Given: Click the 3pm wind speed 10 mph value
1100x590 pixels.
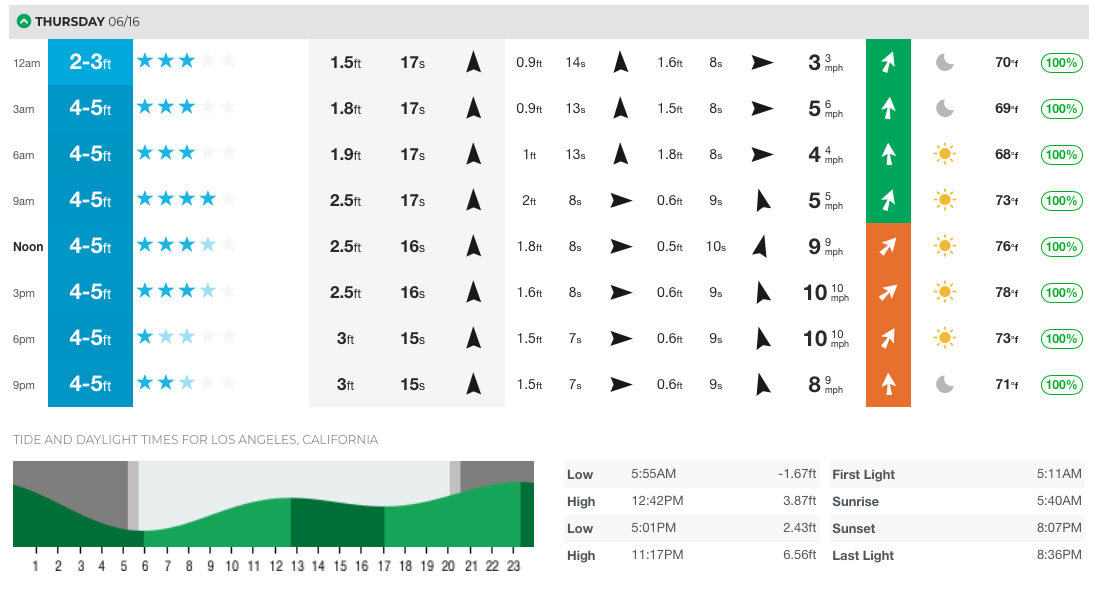Looking at the screenshot, I should (825, 292).
